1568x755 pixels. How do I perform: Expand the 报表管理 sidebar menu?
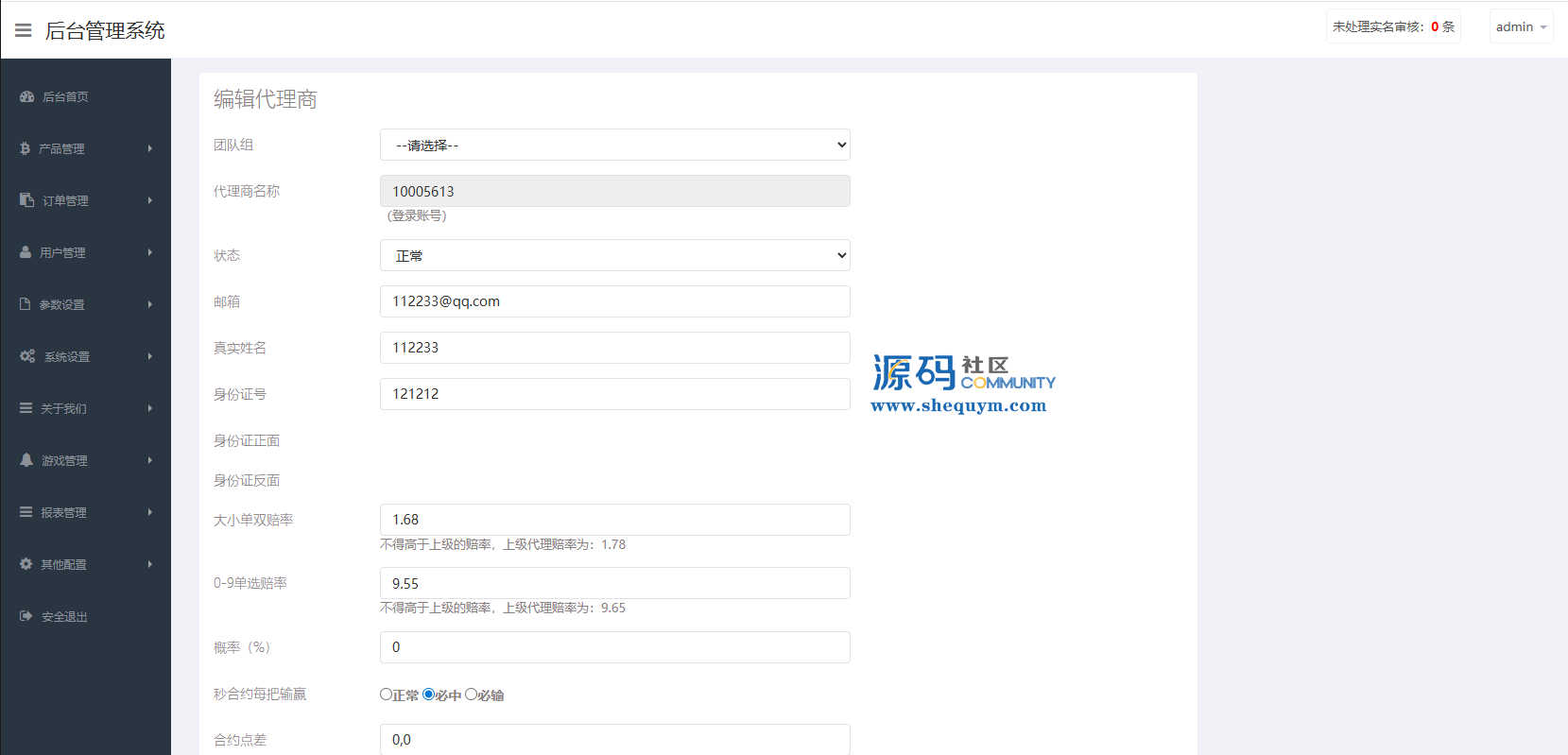[85, 512]
